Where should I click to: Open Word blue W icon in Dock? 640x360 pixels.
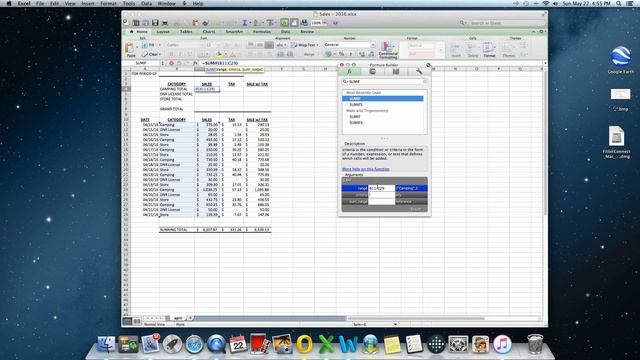(348, 344)
